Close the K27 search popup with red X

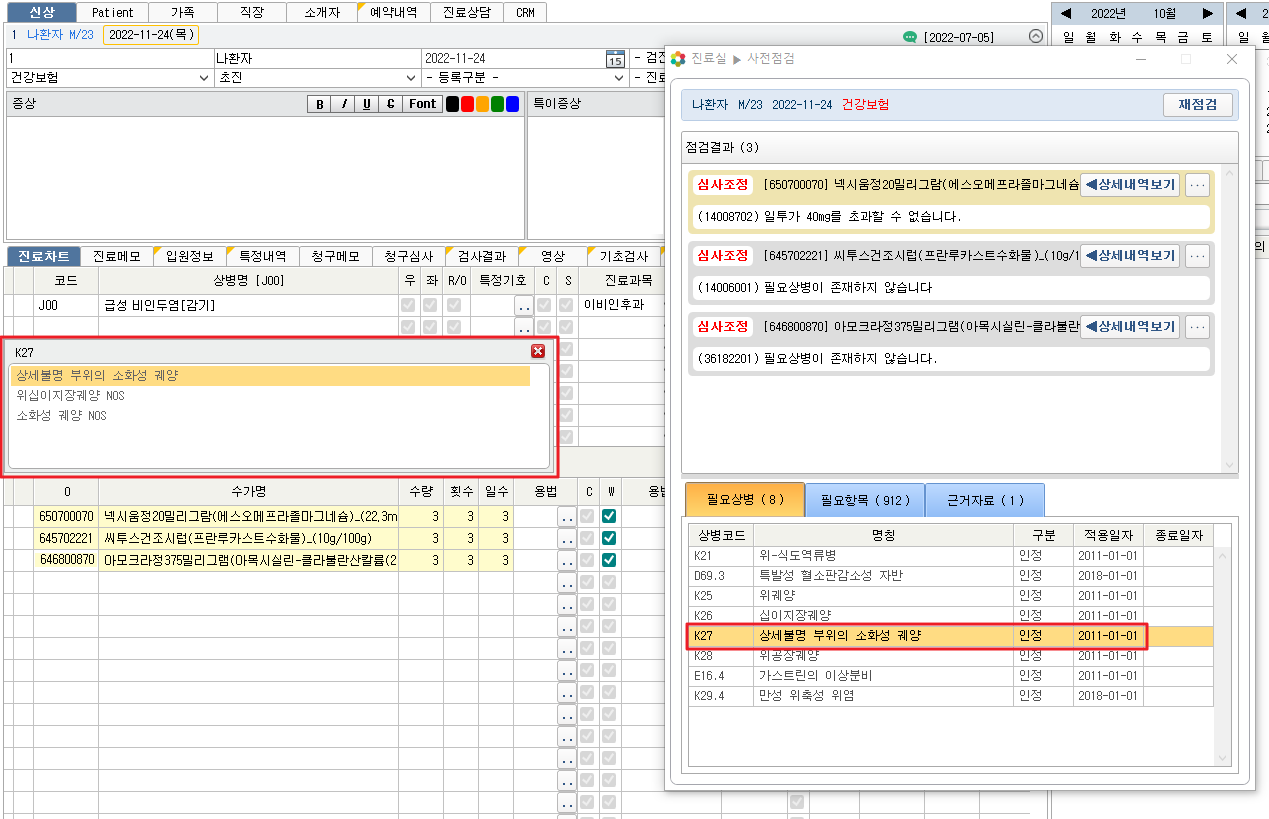point(538,351)
